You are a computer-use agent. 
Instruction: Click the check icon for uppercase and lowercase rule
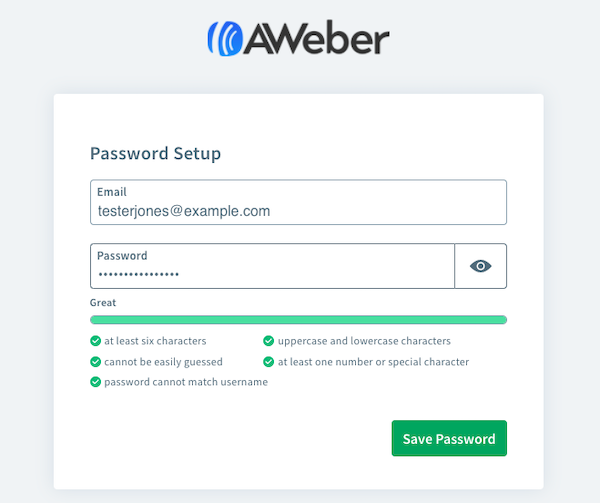(268, 341)
